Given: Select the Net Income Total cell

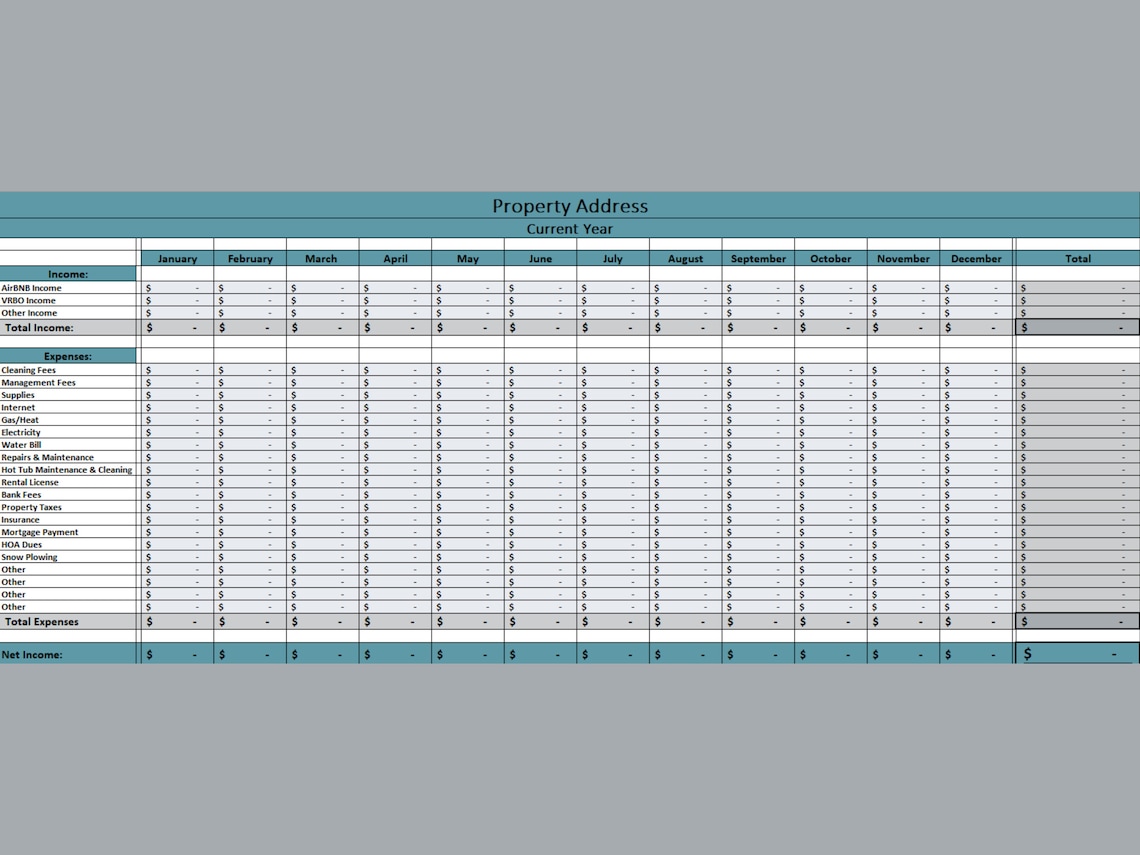Looking at the screenshot, I should (x=1078, y=653).
